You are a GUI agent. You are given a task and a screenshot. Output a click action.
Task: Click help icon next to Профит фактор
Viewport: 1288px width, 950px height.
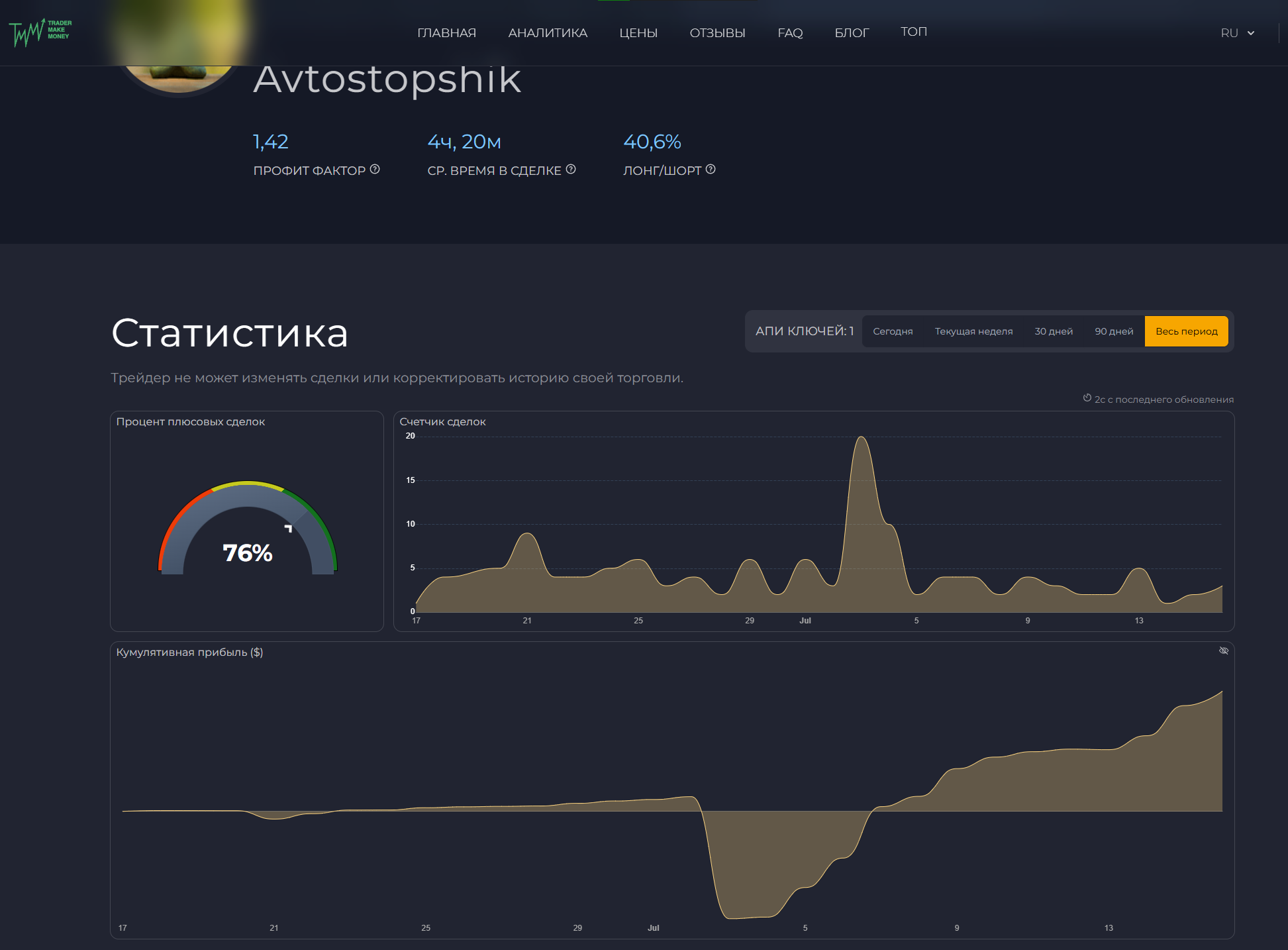375,170
